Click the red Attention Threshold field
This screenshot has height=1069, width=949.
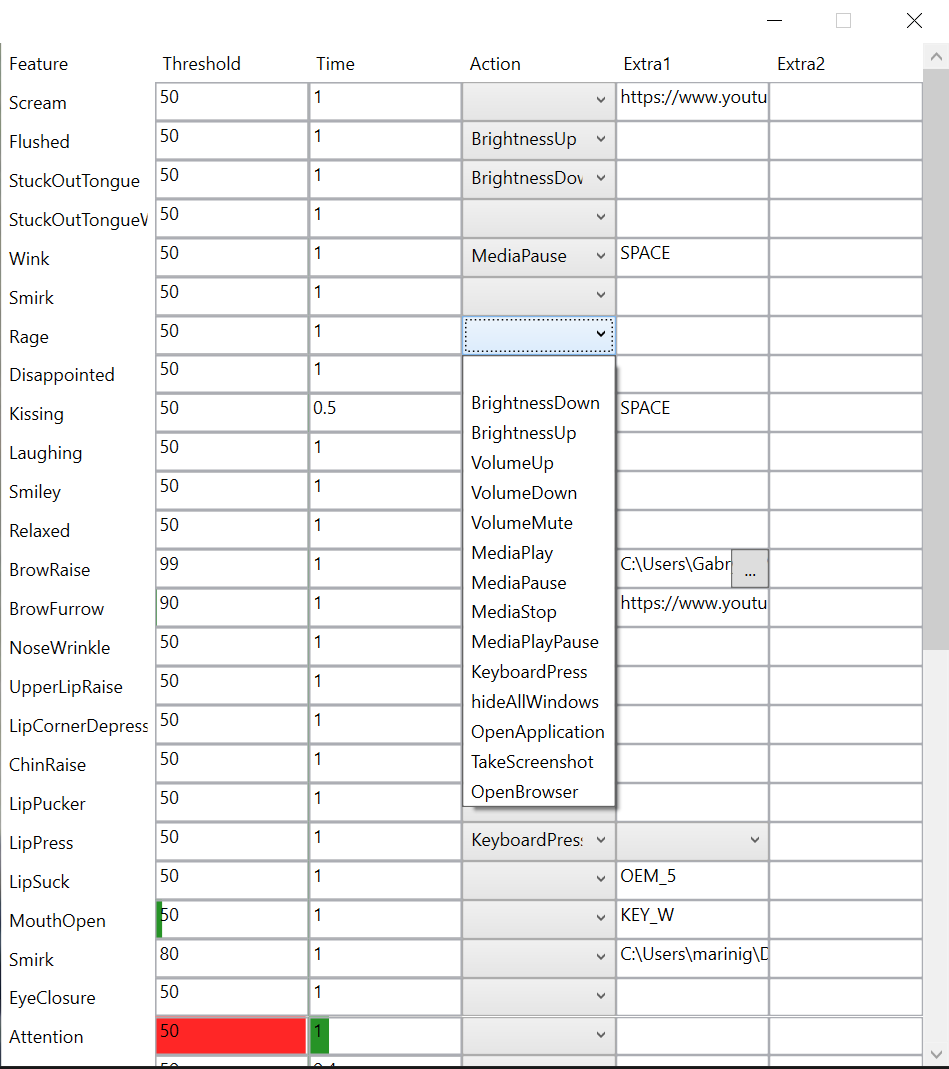pyautogui.click(x=231, y=1036)
